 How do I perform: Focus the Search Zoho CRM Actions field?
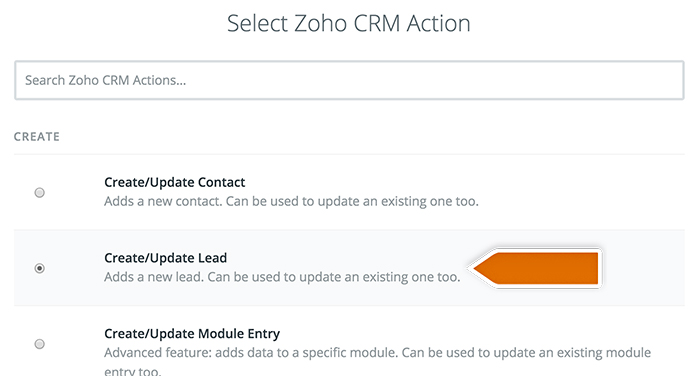349,80
